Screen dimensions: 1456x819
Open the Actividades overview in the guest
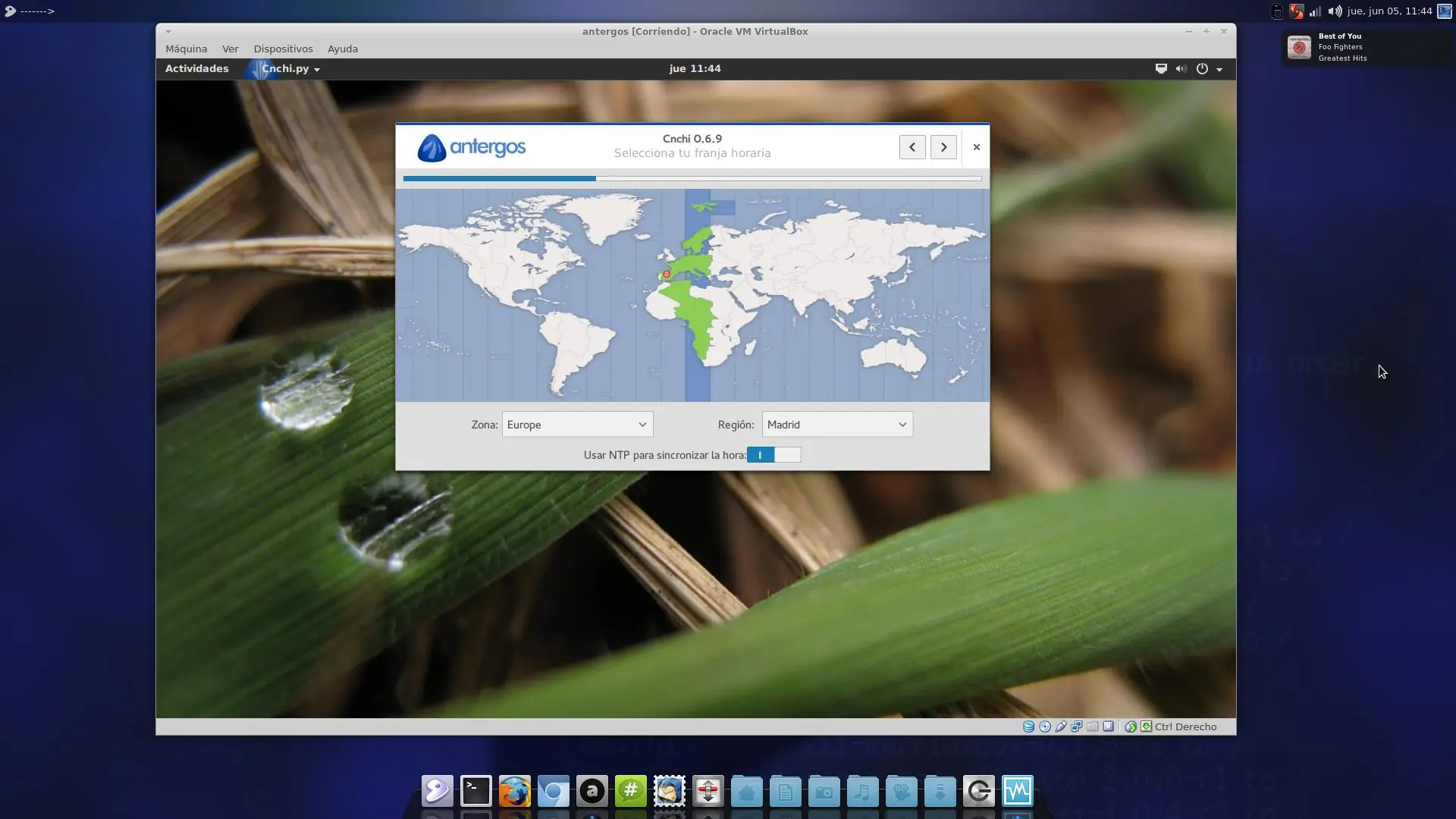pos(196,68)
